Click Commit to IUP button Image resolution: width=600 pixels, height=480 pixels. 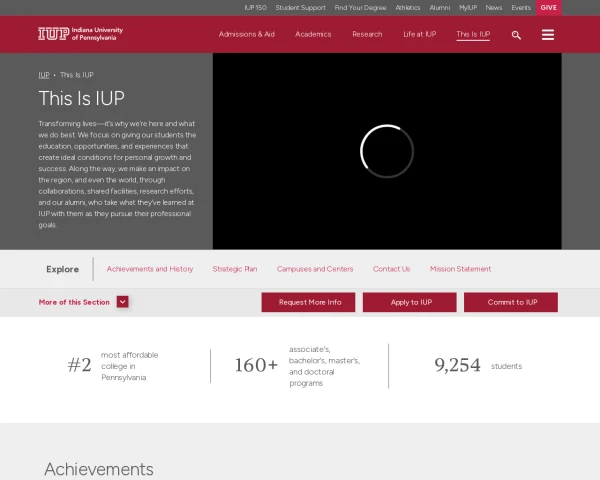coord(511,302)
